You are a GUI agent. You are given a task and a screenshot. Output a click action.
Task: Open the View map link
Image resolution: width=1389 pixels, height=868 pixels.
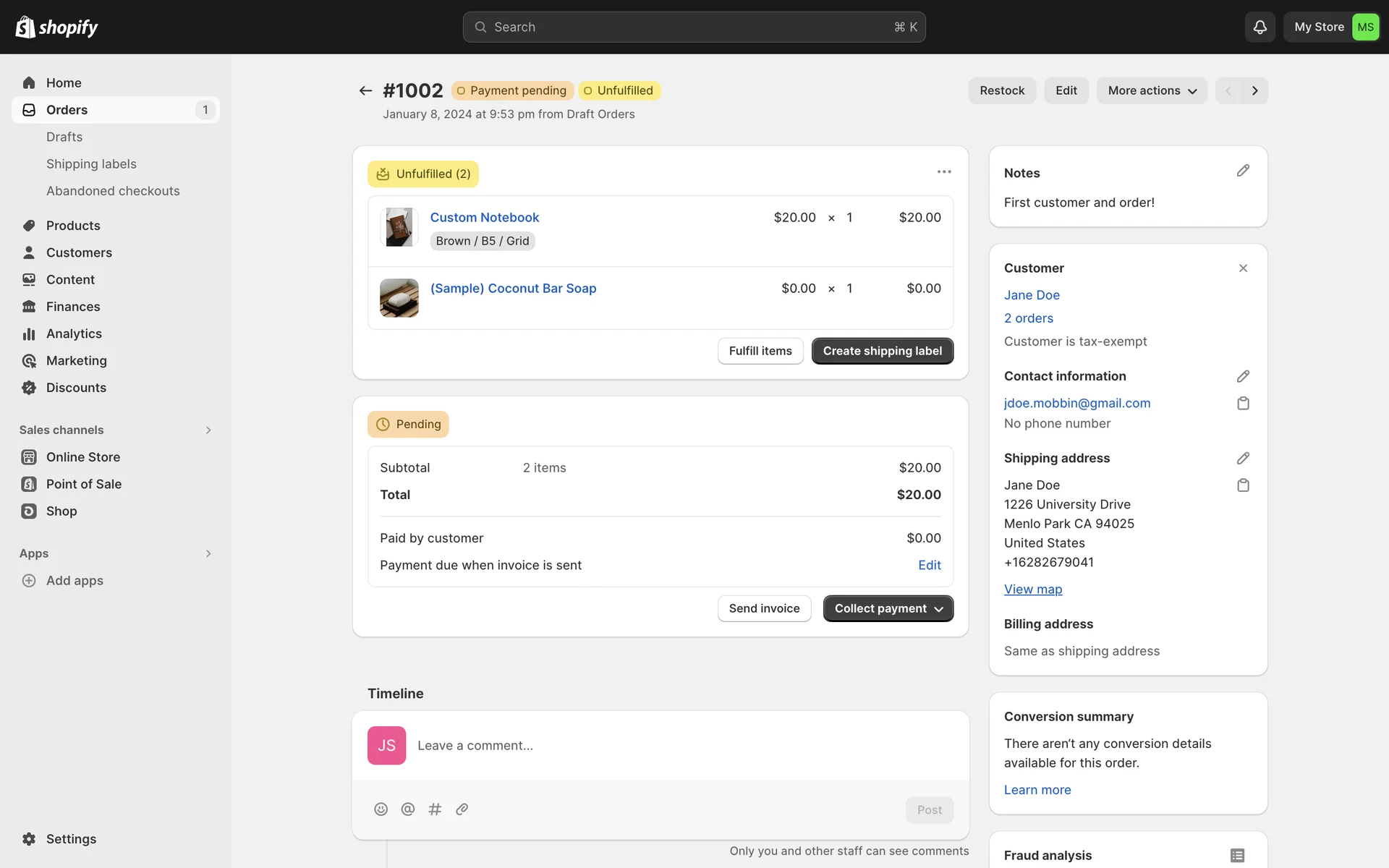click(x=1032, y=589)
